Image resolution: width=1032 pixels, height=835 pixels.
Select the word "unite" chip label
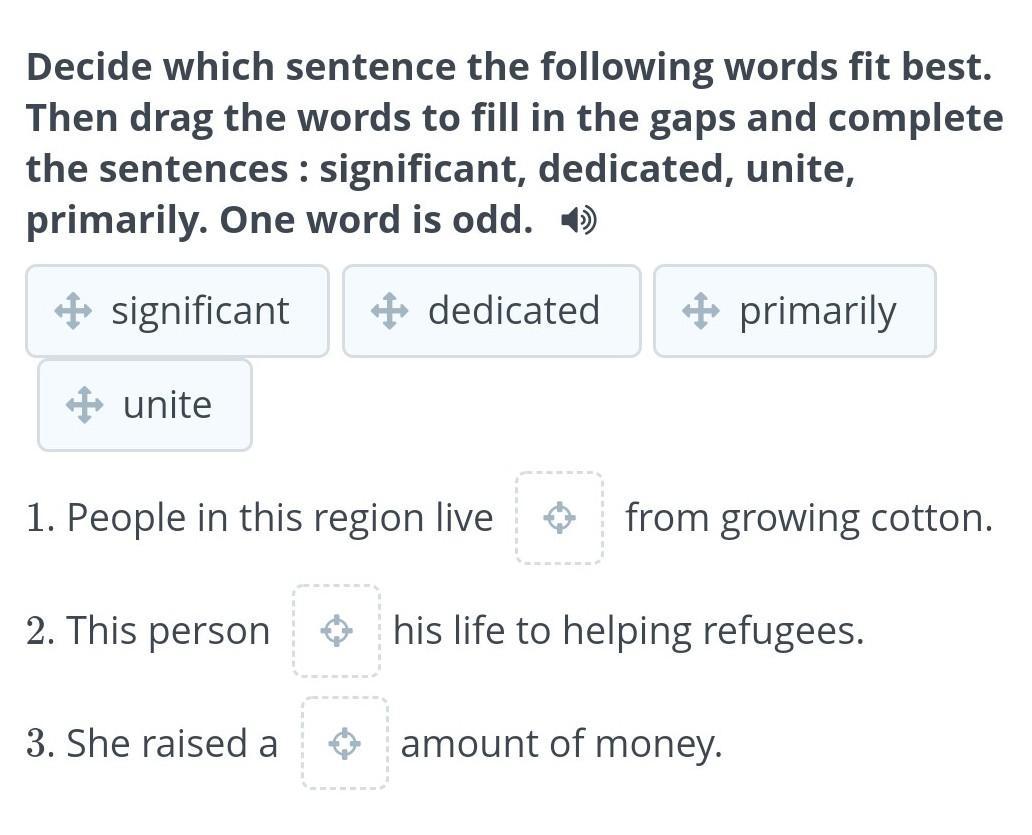point(167,405)
